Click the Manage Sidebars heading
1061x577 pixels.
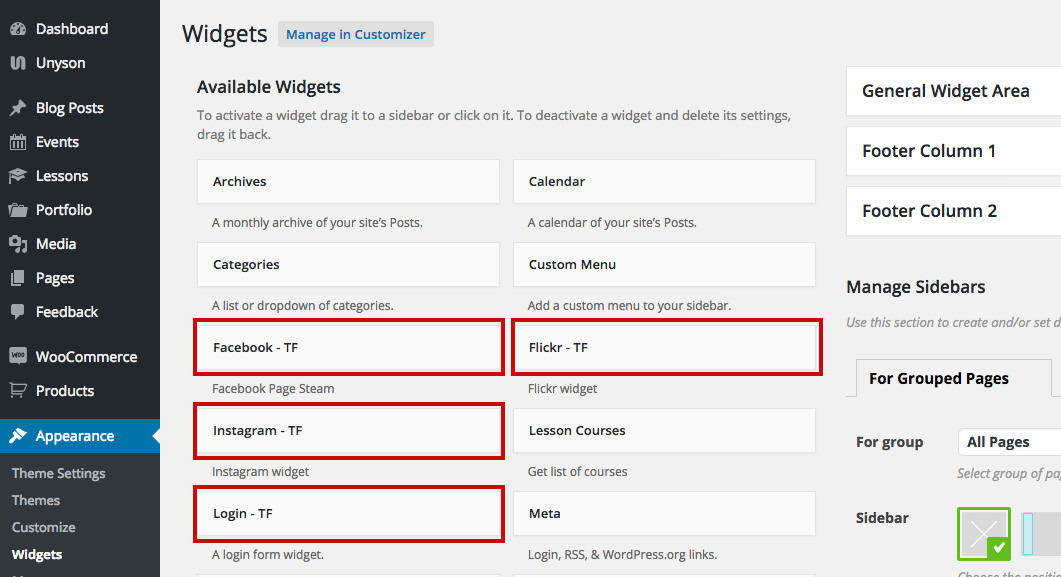pos(916,287)
